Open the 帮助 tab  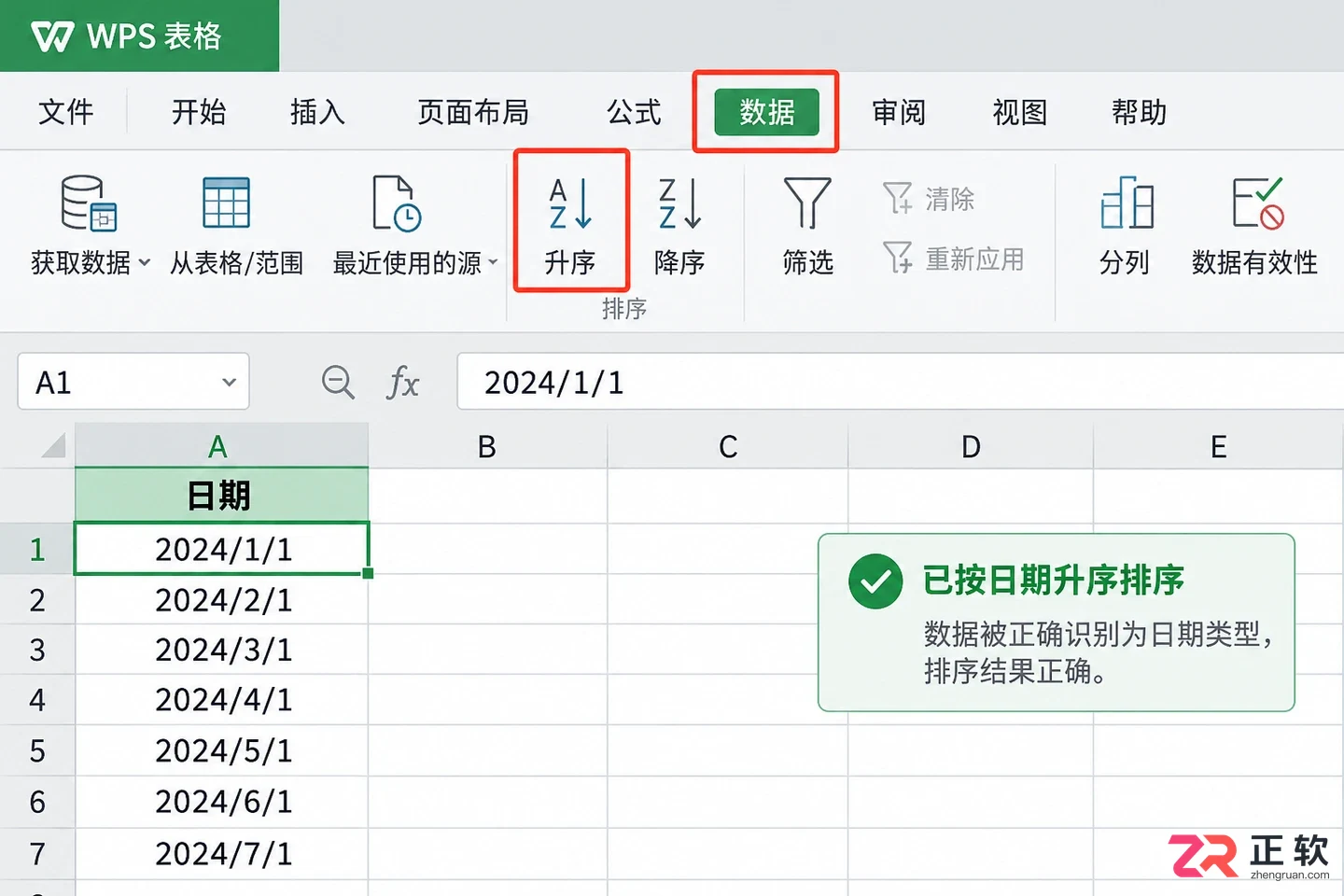pyautogui.click(x=1139, y=112)
